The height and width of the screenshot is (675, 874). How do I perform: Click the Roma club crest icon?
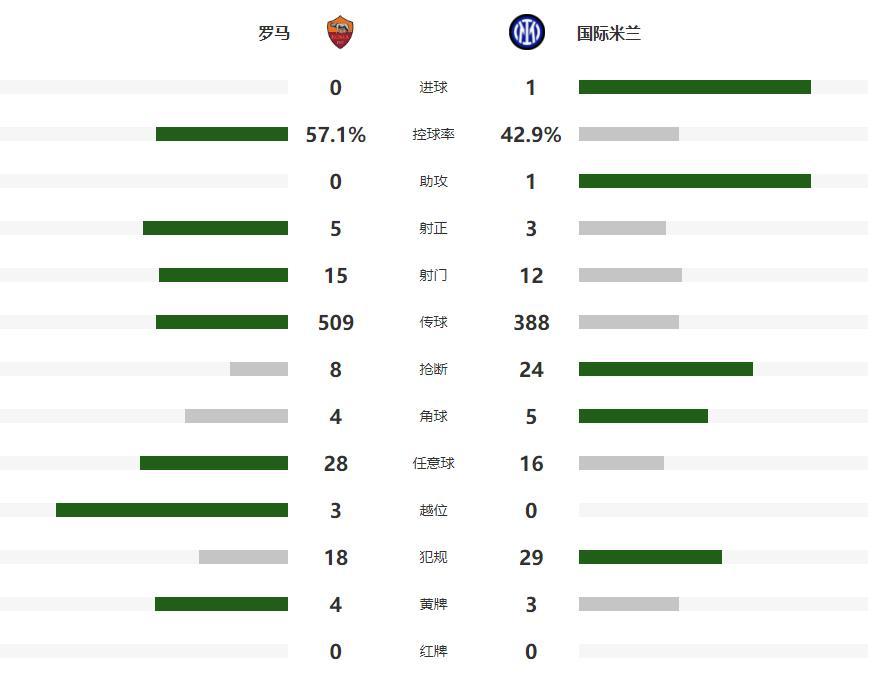pos(341,33)
